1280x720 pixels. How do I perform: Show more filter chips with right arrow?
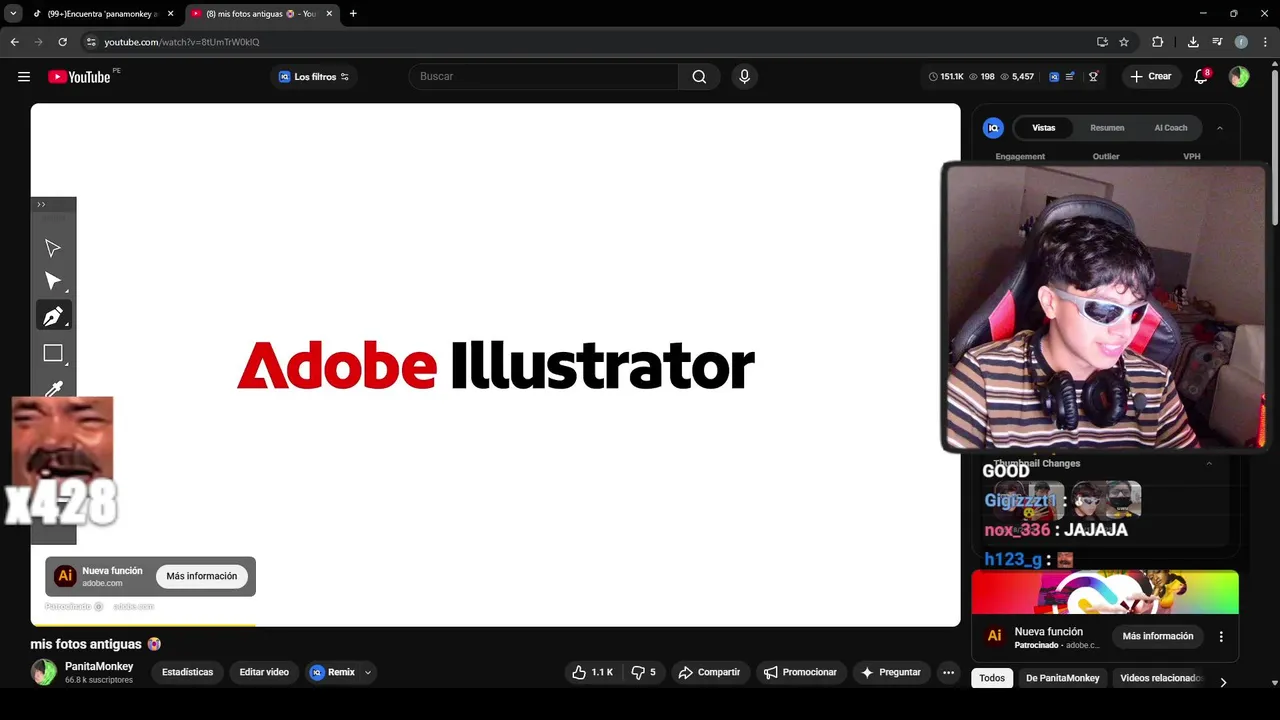[x=1223, y=682]
